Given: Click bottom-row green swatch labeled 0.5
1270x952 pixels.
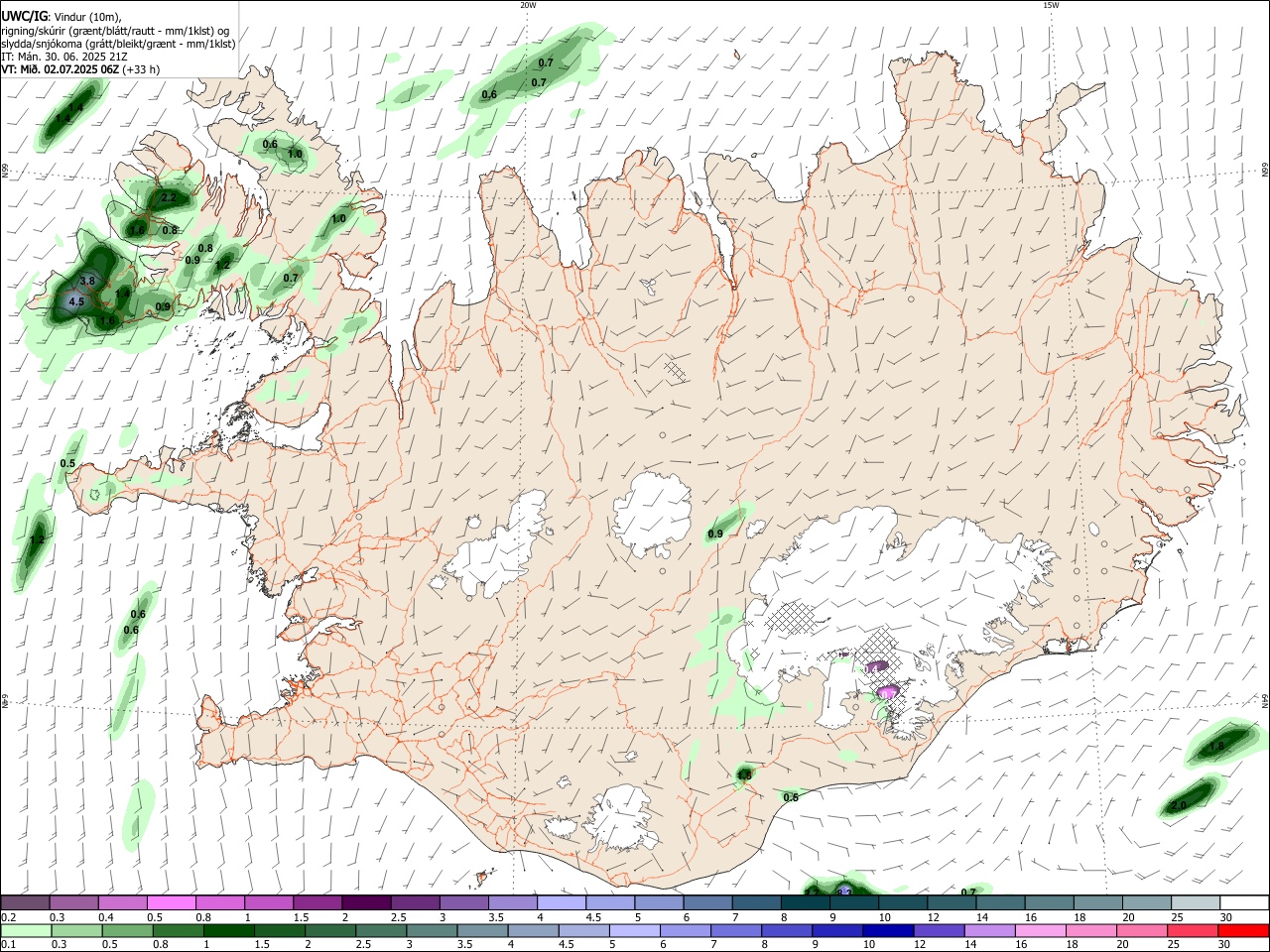Looking at the screenshot, I should [127, 931].
